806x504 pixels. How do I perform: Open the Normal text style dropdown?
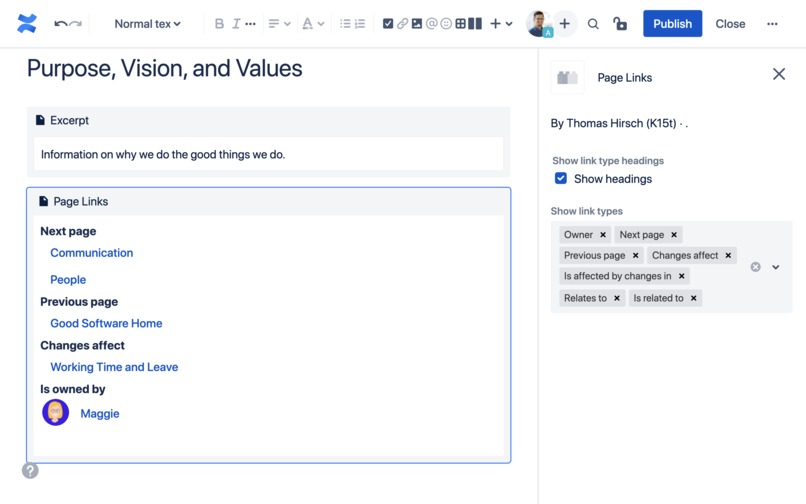click(148, 24)
